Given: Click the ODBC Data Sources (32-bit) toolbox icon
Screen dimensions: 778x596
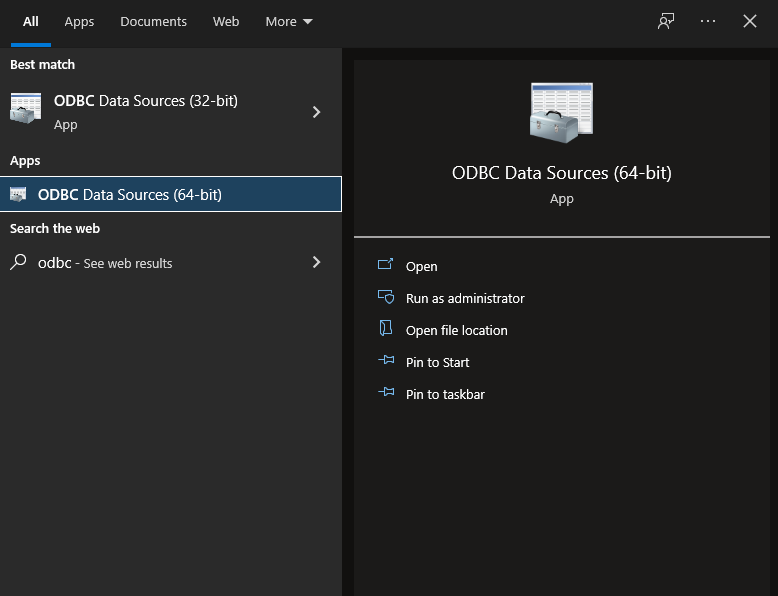Looking at the screenshot, I should [x=26, y=109].
